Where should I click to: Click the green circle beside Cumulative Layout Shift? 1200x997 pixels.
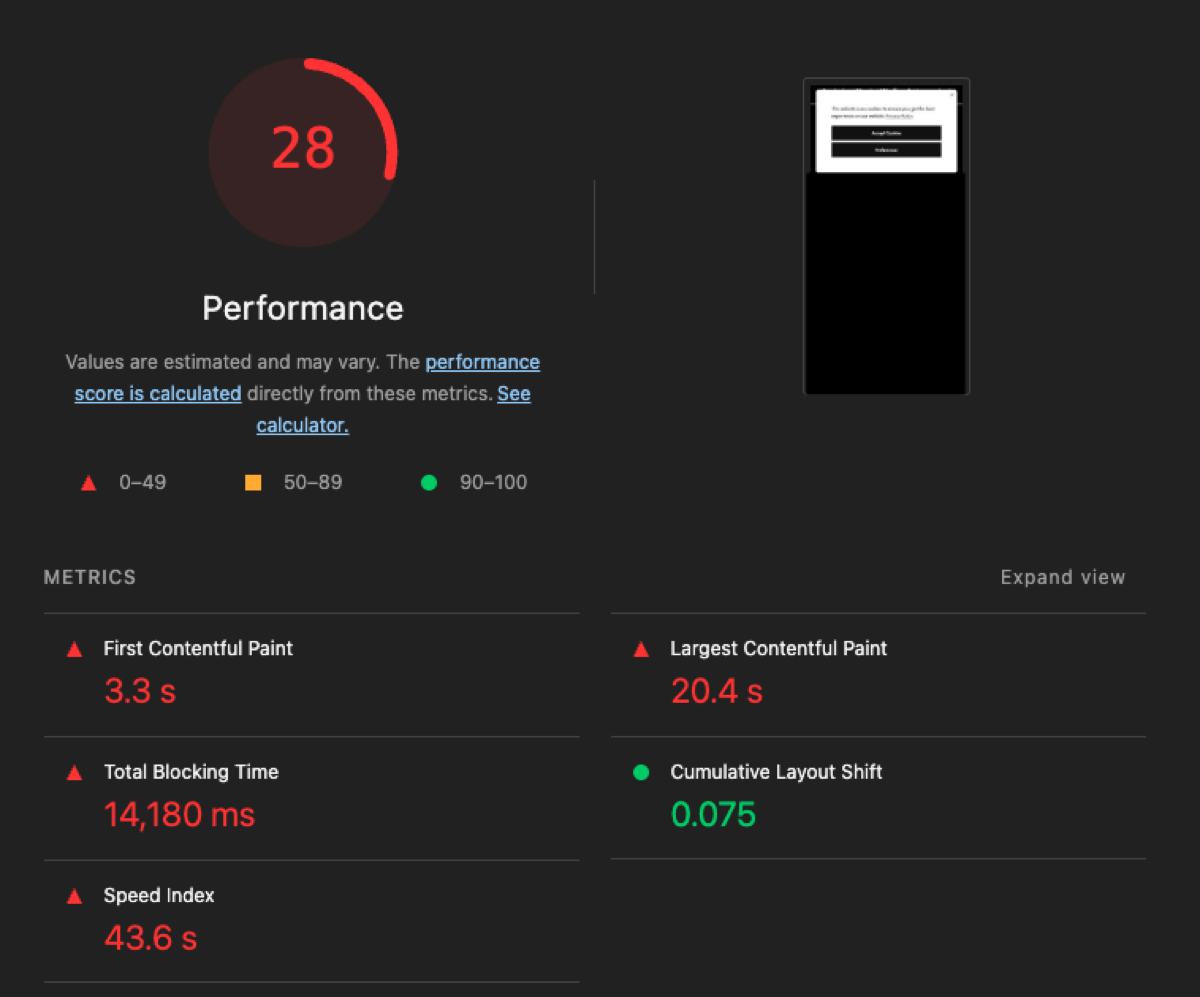pos(640,772)
